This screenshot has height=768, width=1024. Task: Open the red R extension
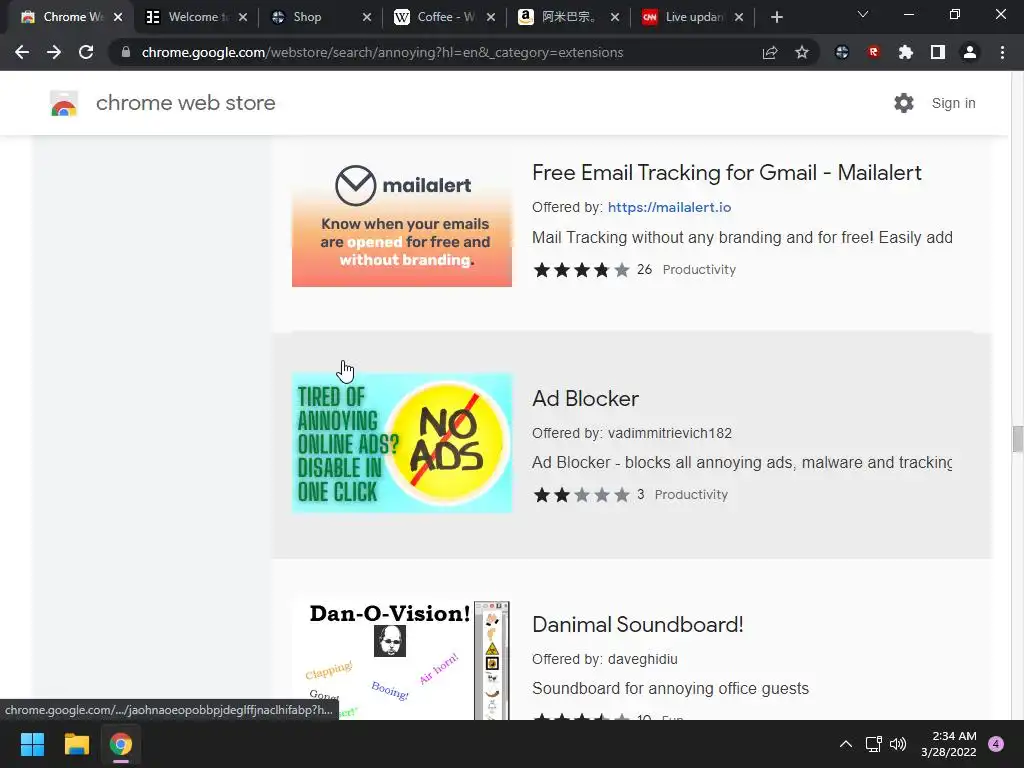coord(874,52)
